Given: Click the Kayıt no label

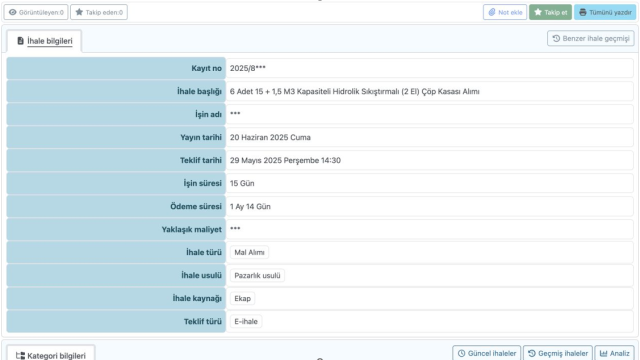Looking at the screenshot, I should click(207, 68).
